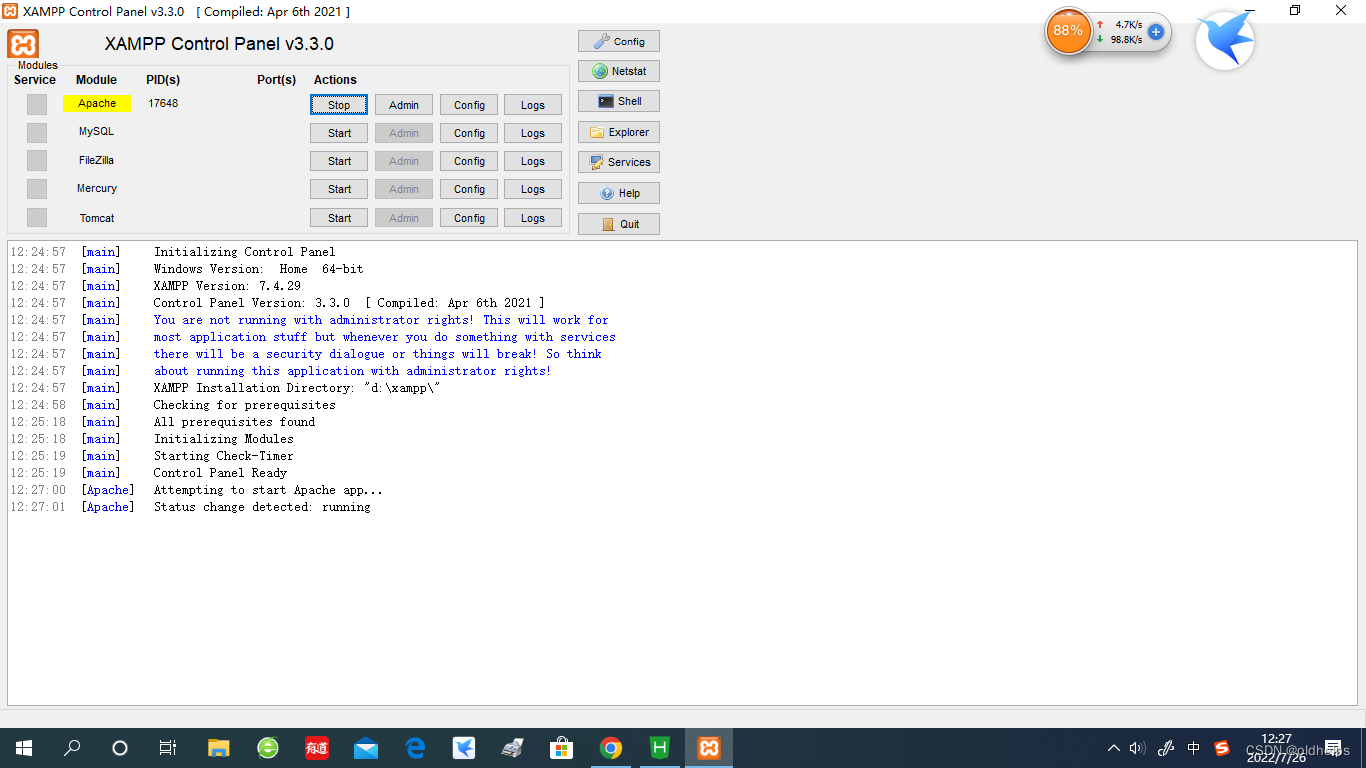Viewport: 1366px width, 768px height.
Task: Open the Help dialog
Action: pos(618,192)
